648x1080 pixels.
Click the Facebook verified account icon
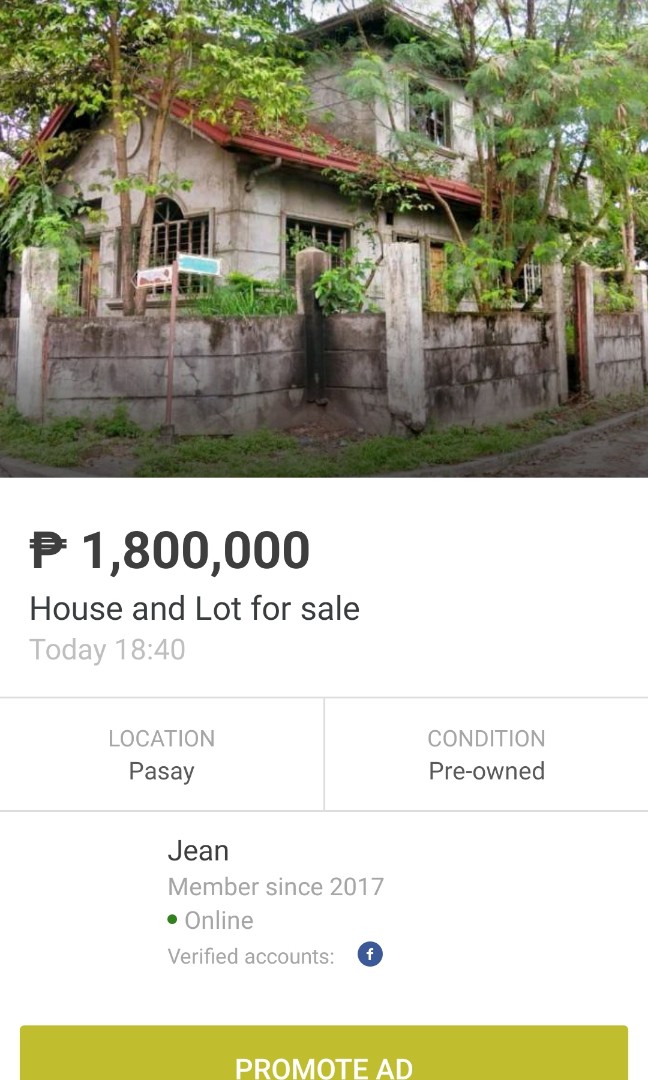pos(369,953)
